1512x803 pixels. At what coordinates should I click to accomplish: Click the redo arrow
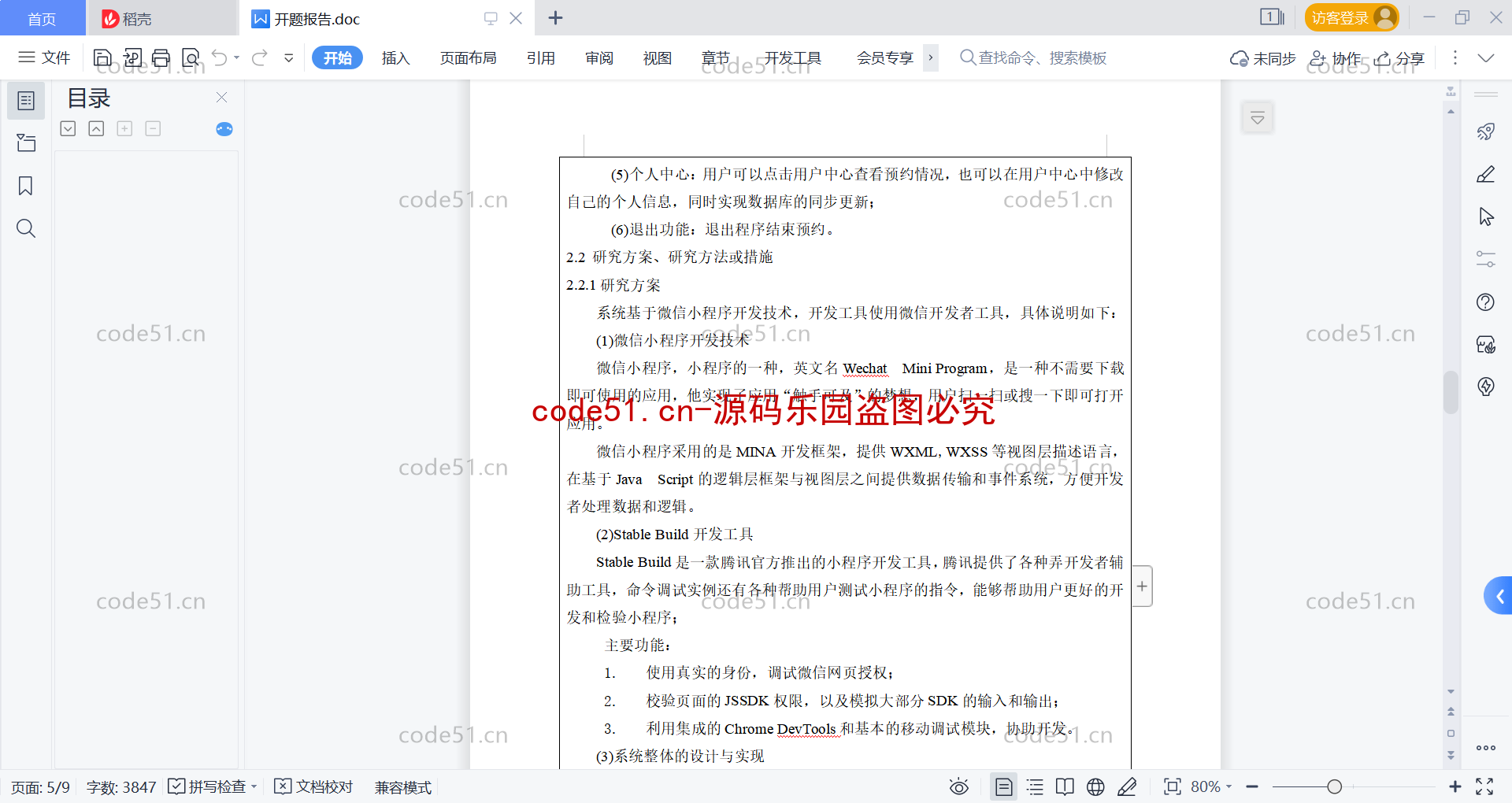pos(260,57)
